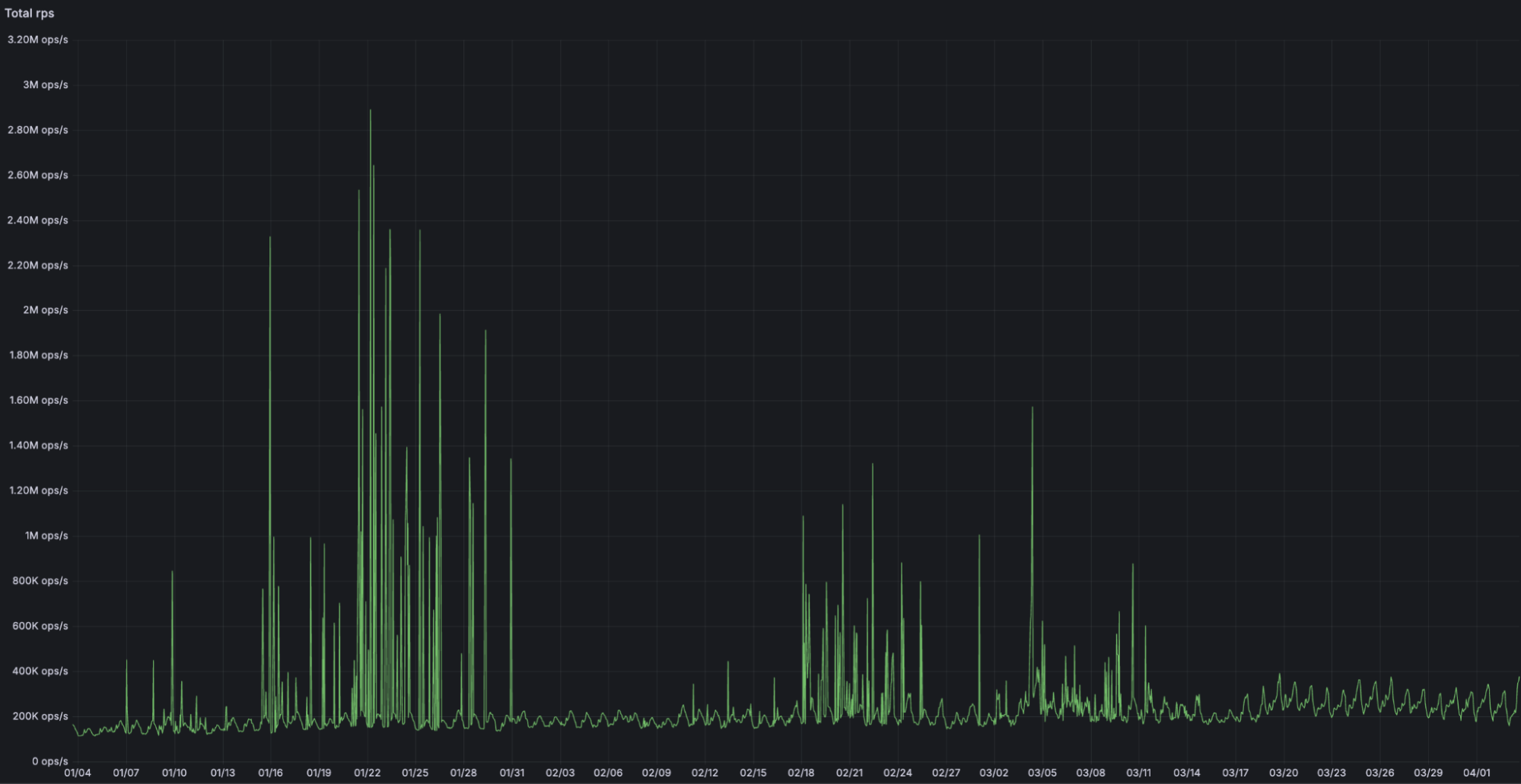Select the 1.60M ops/s axis label
This screenshot has height=784, width=1521.
pos(39,400)
